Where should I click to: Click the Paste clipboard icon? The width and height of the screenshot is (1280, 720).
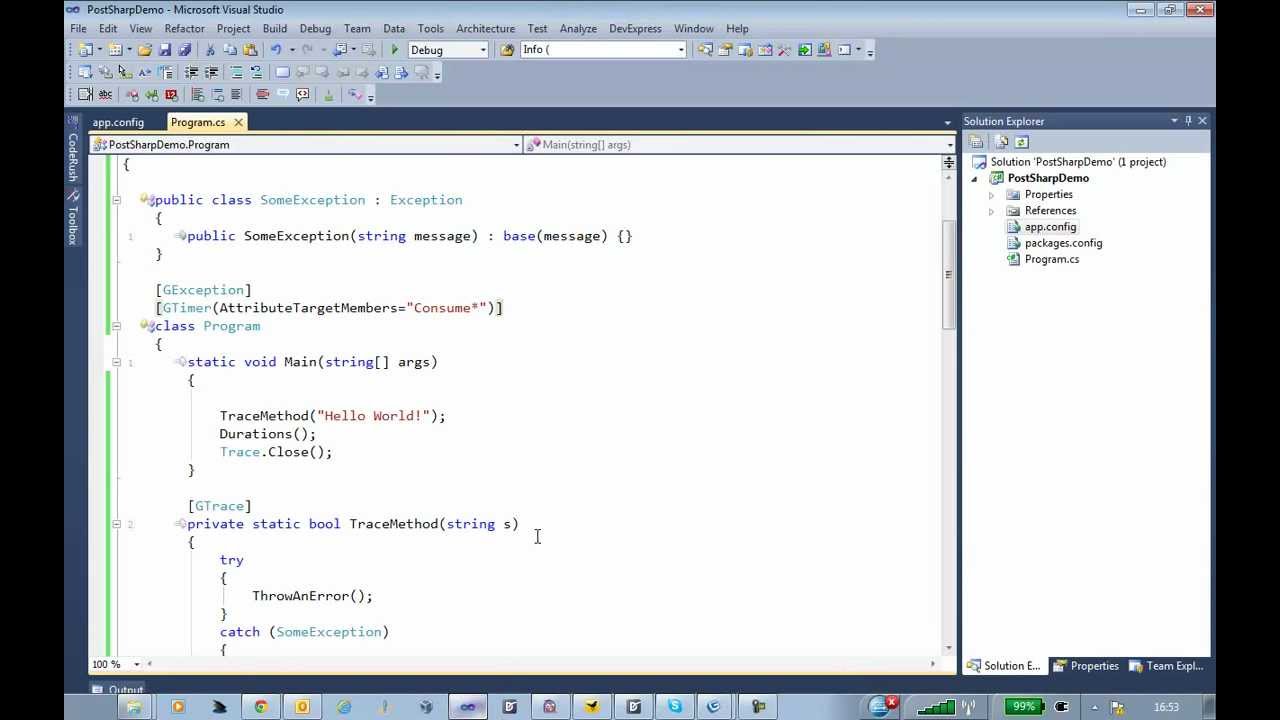click(x=250, y=50)
